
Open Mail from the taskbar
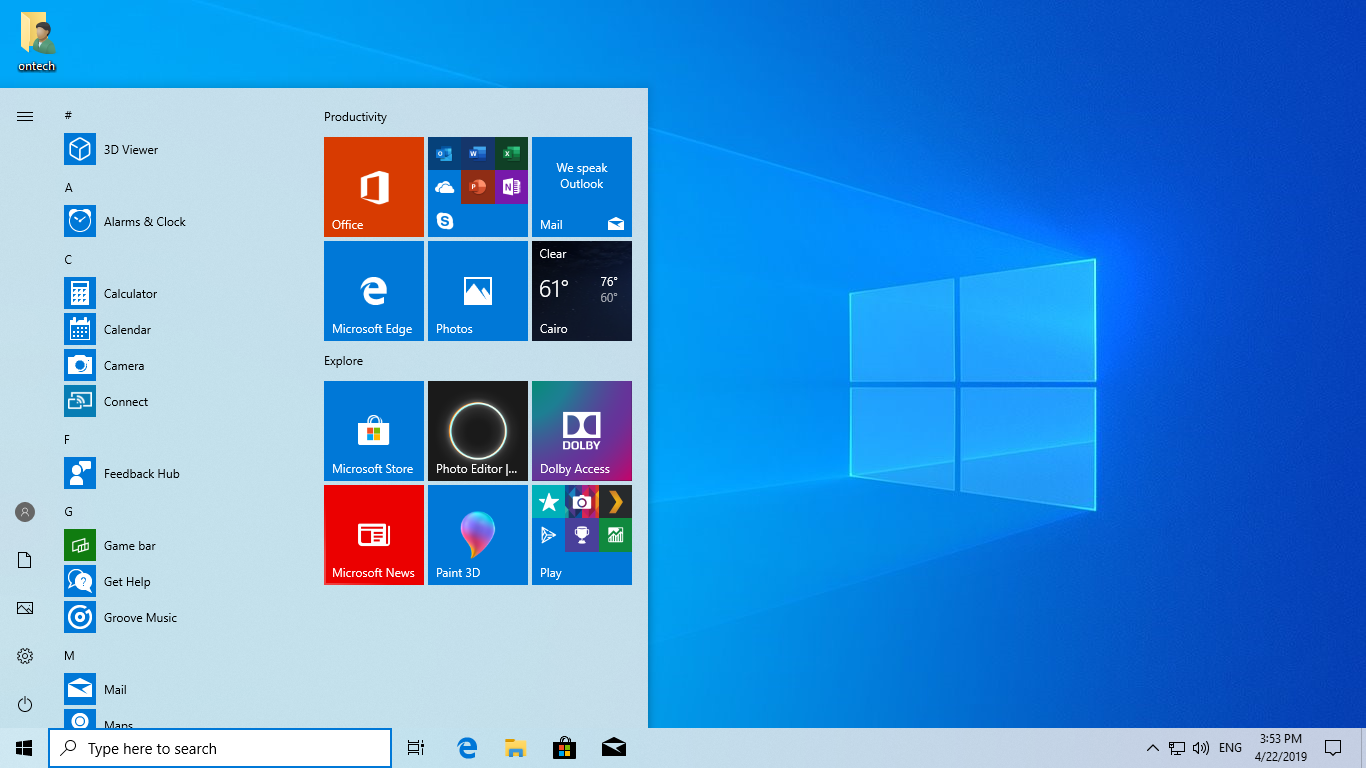(x=613, y=748)
